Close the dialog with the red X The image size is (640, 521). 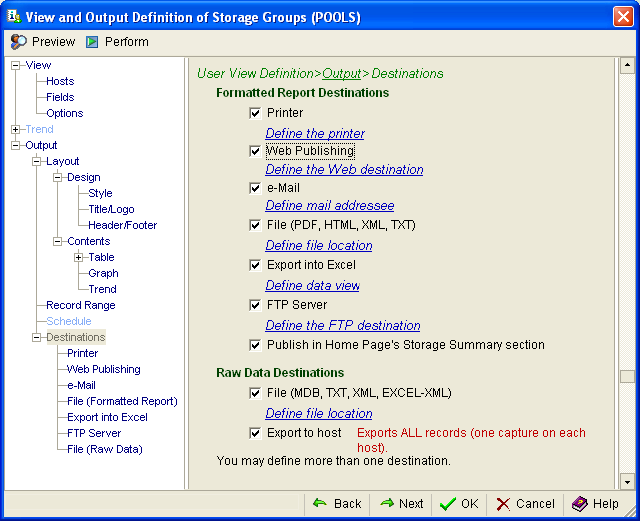(623, 17)
